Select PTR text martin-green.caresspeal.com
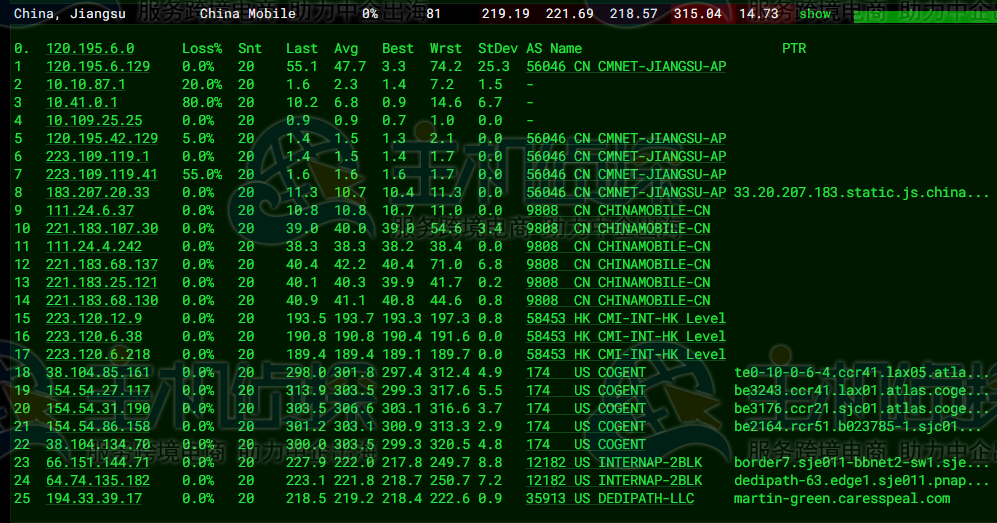997x523 pixels. (842, 498)
